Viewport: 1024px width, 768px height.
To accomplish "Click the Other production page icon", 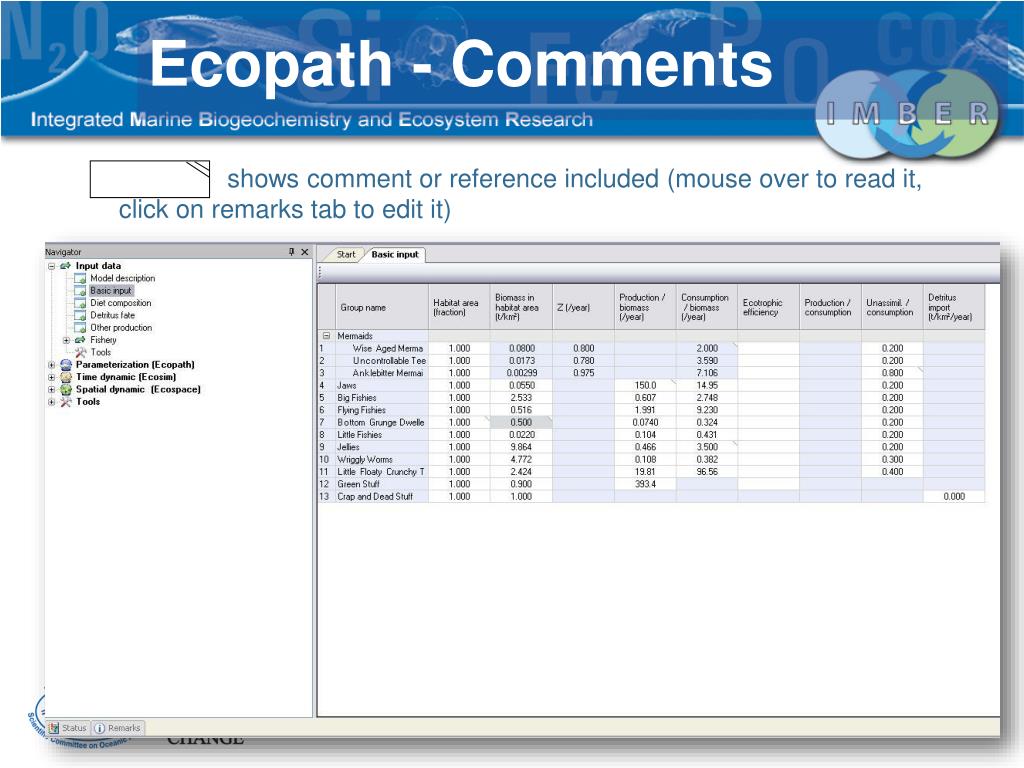I will [80, 328].
